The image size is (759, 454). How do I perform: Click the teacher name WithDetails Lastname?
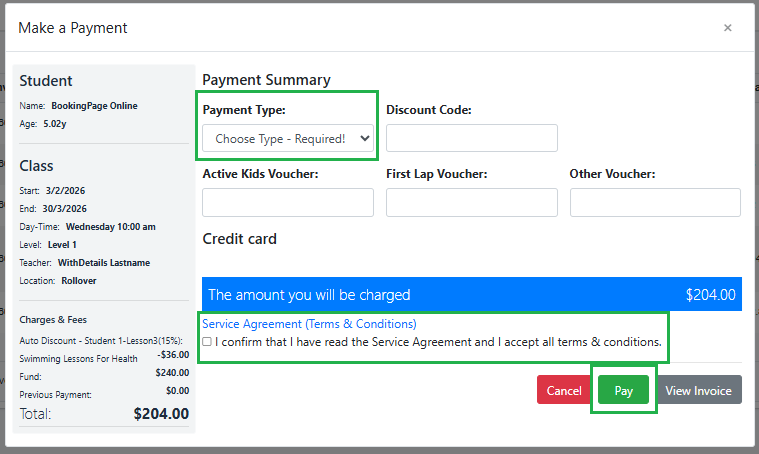point(102,263)
